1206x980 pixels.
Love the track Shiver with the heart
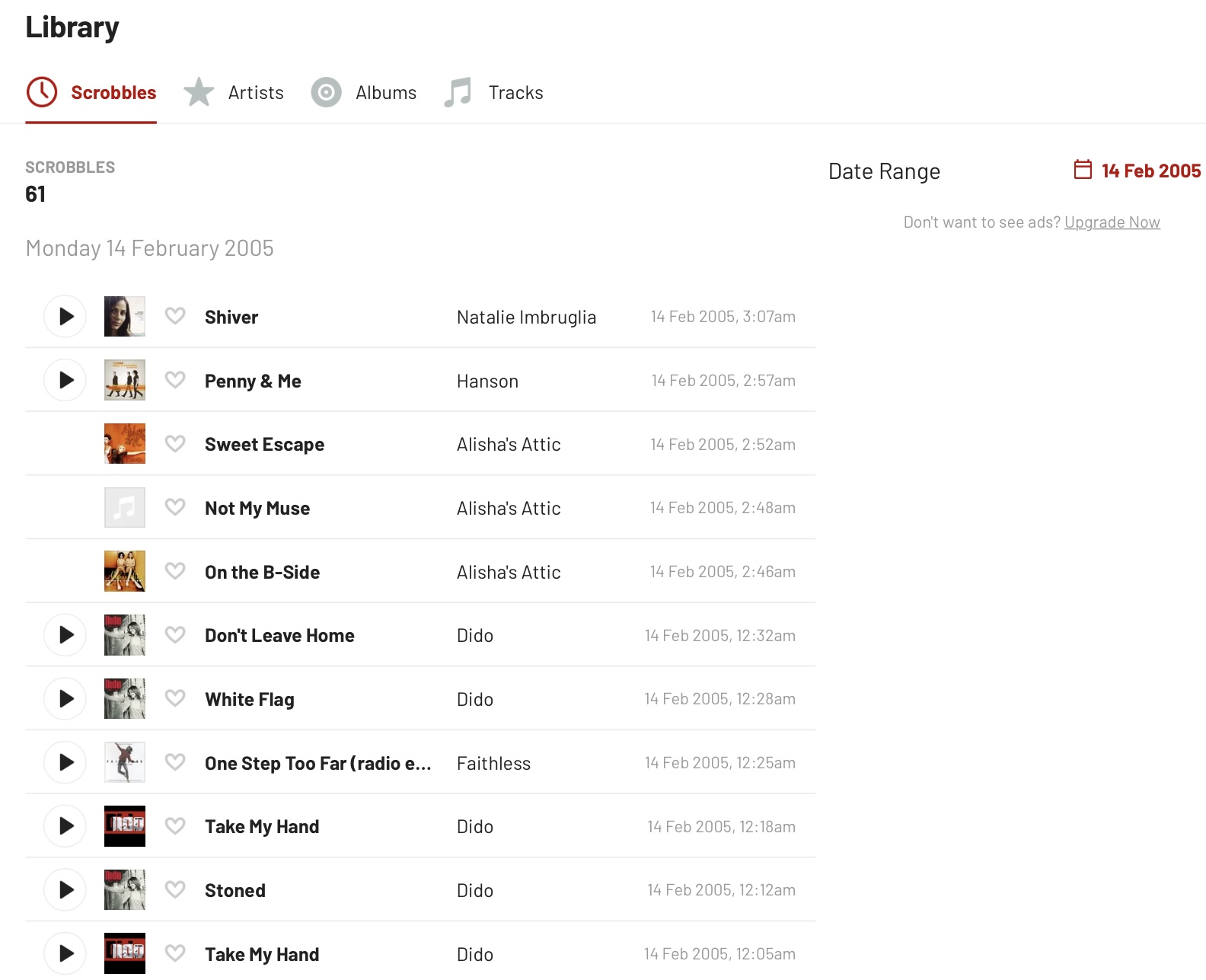tap(175, 316)
